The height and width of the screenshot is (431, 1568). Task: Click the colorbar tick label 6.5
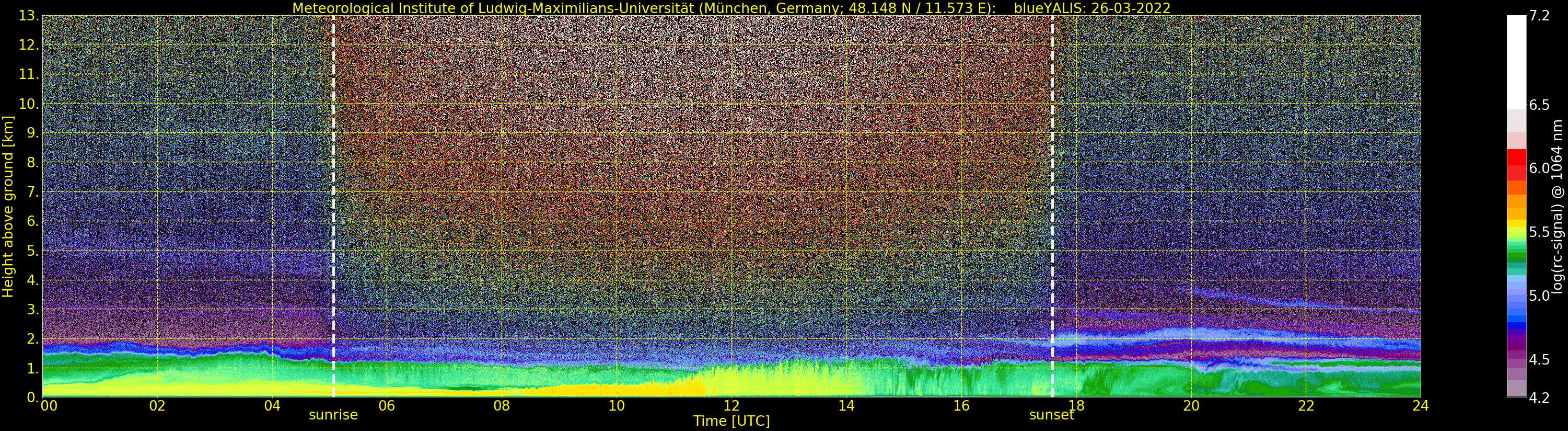[1539, 105]
